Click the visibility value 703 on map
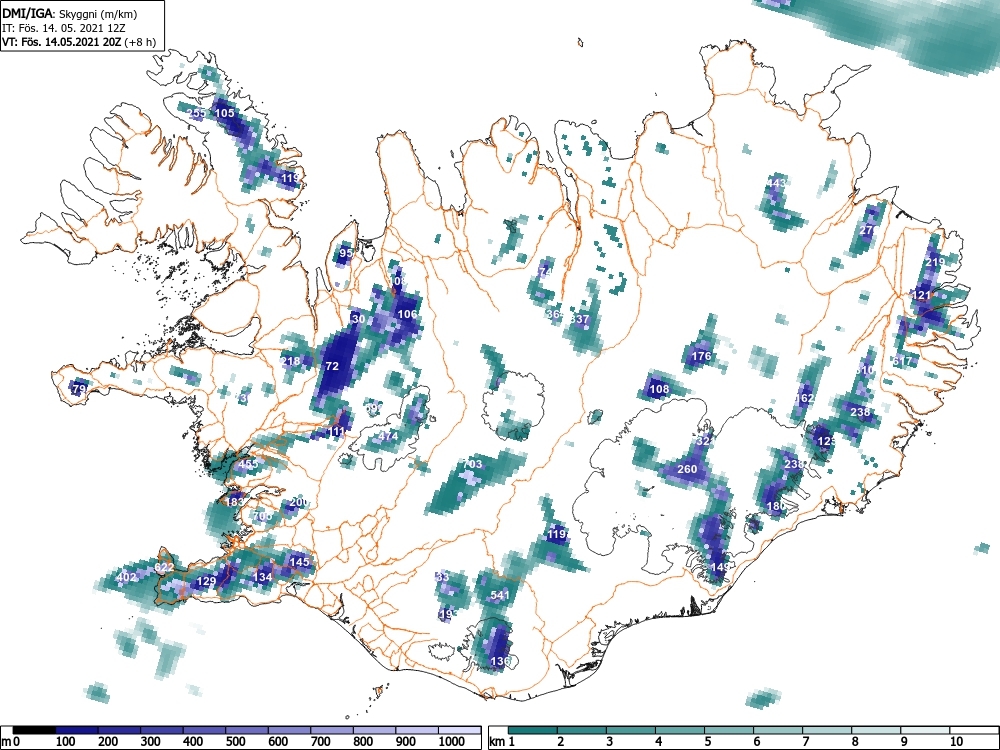This screenshot has height=750, width=1000. pos(473,464)
